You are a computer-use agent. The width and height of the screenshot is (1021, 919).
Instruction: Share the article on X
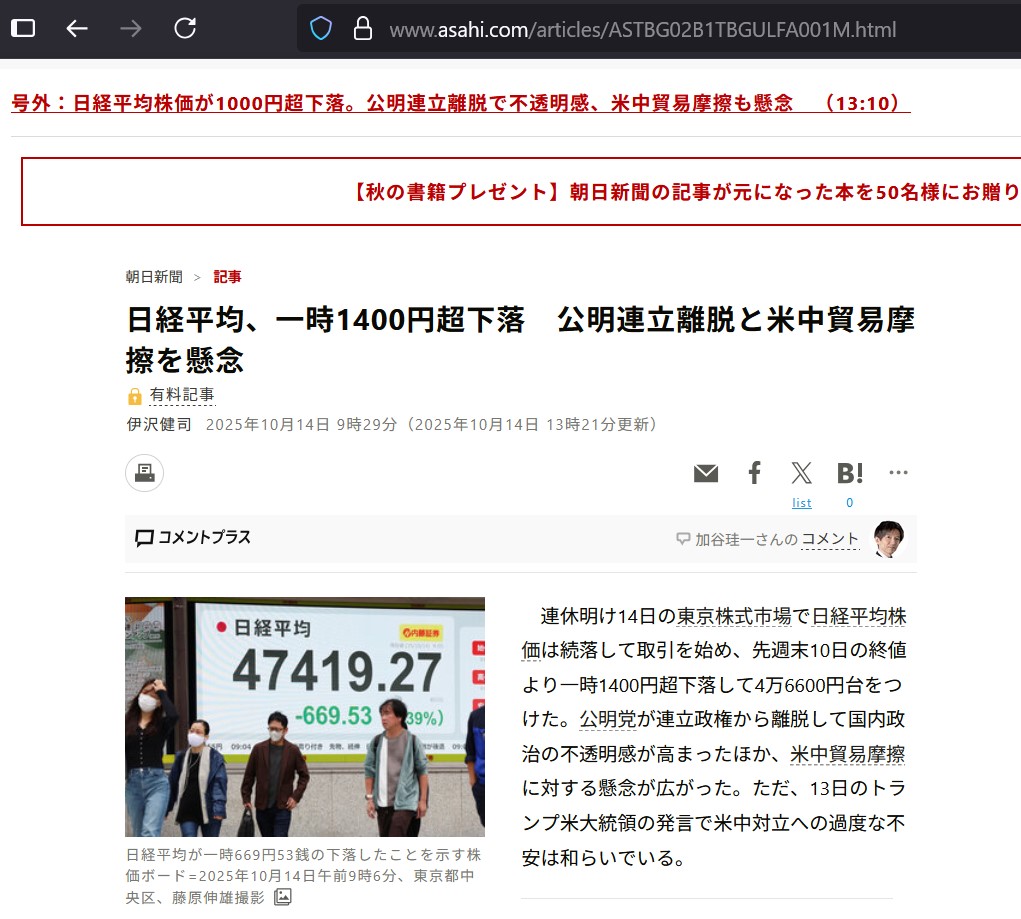click(802, 473)
